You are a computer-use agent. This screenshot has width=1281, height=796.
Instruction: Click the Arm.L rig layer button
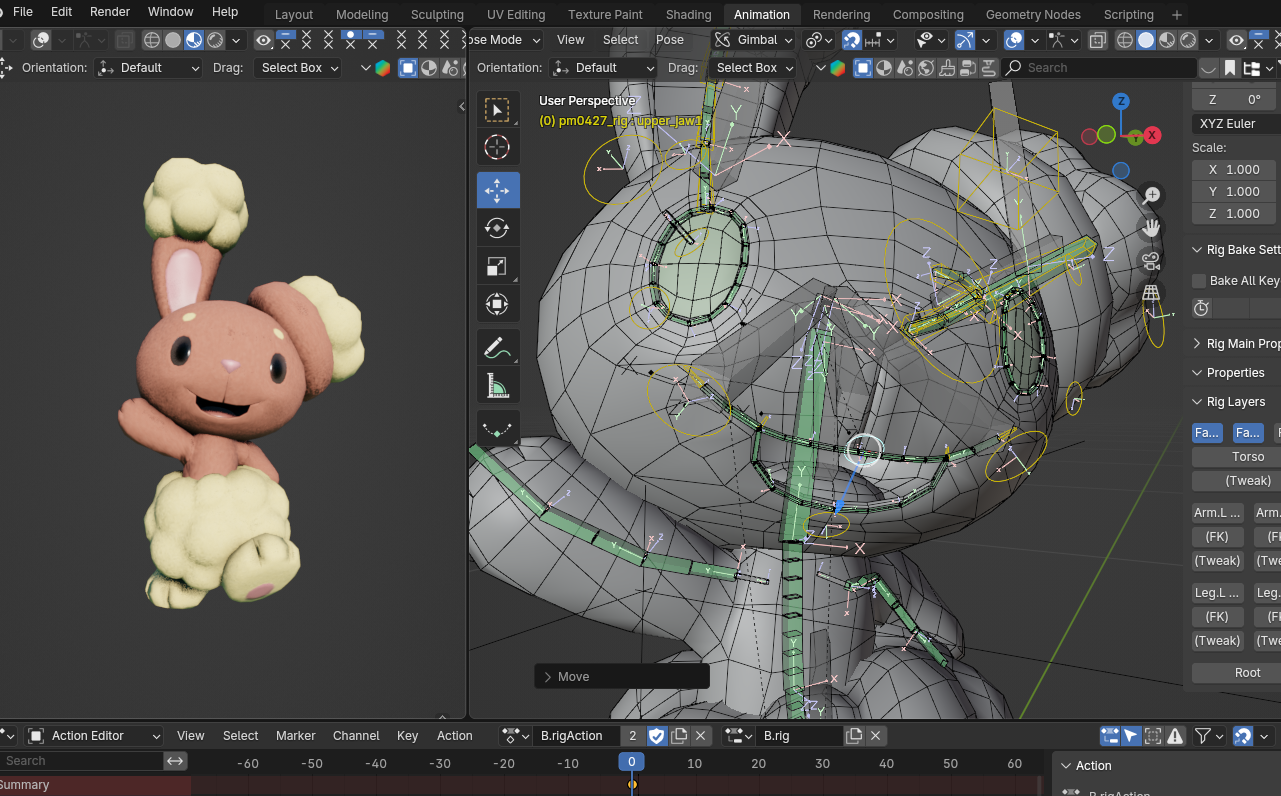[x=1217, y=513]
